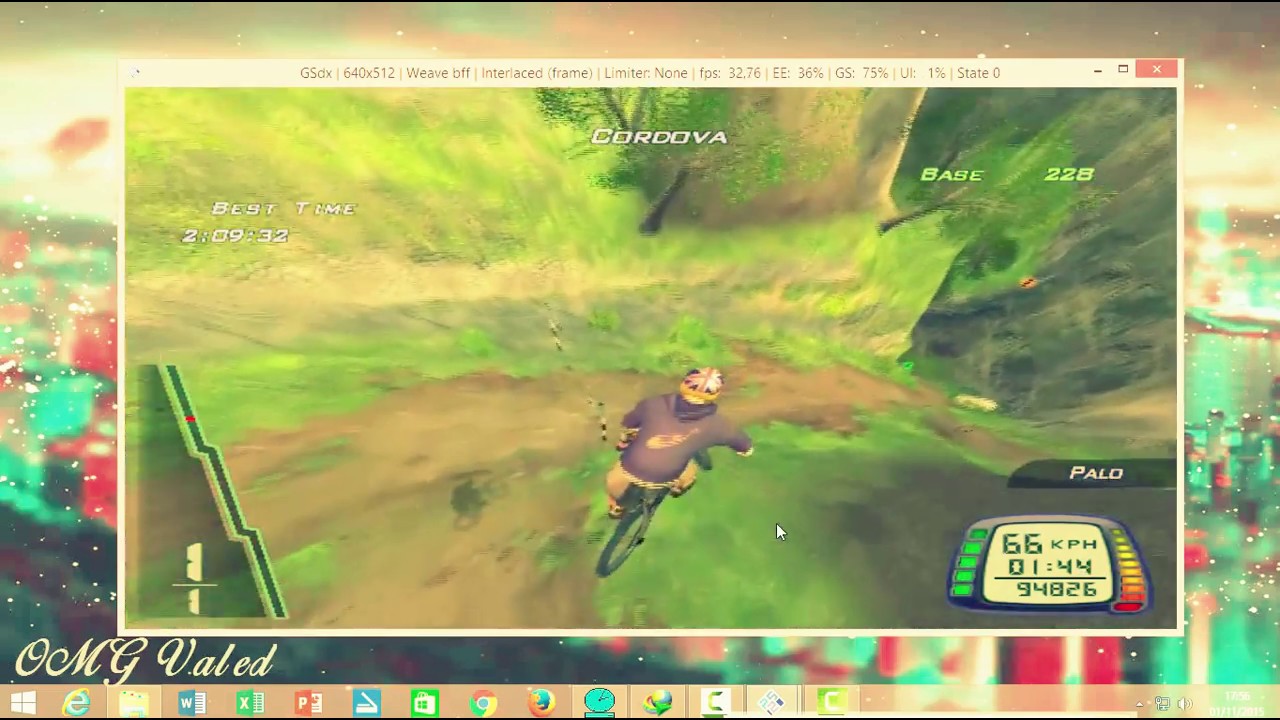Launch Microsoft PowerPoint from taskbar
Viewport: 1280px width, 720px height.
click(x=308, y=703)
